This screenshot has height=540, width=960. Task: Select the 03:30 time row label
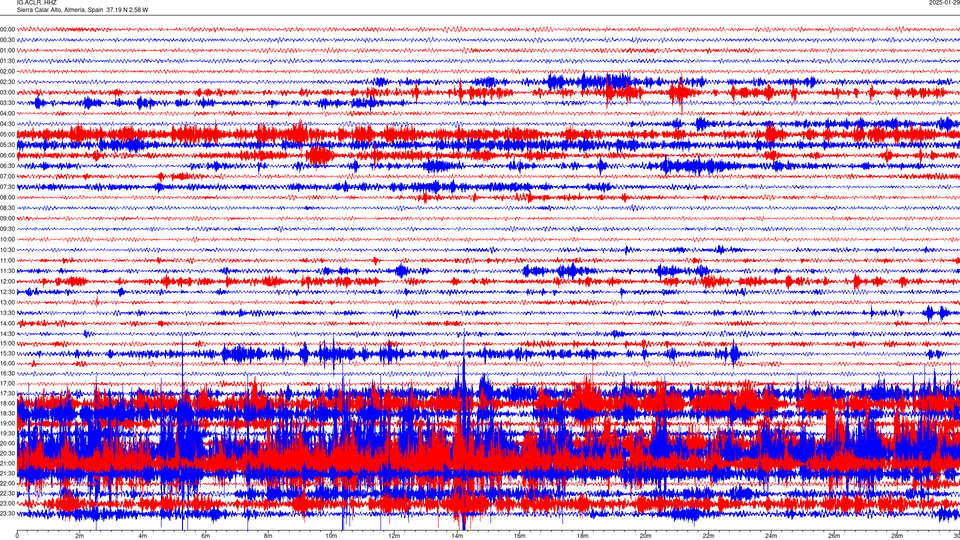click(x=7, y=103)
